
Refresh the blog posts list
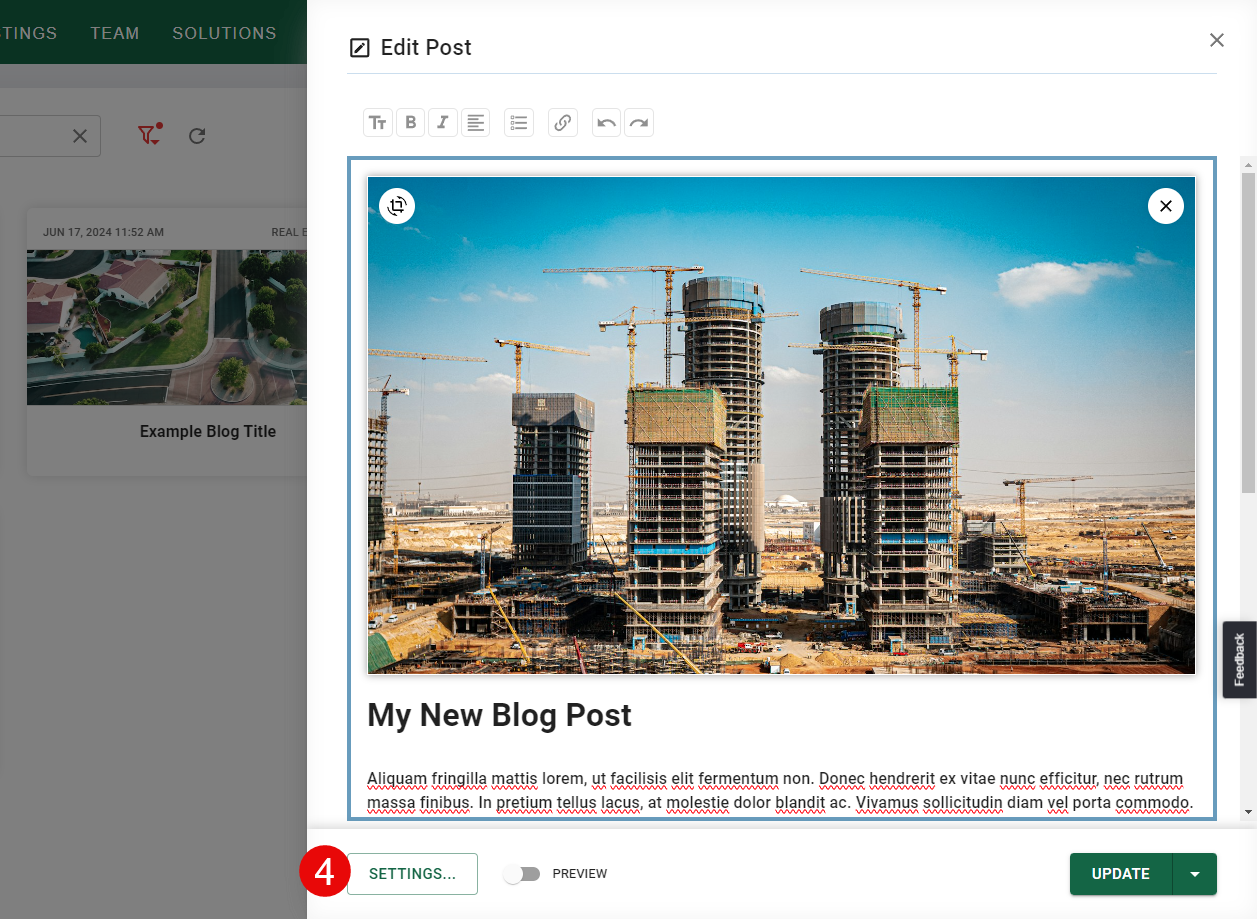click(197, 136)
